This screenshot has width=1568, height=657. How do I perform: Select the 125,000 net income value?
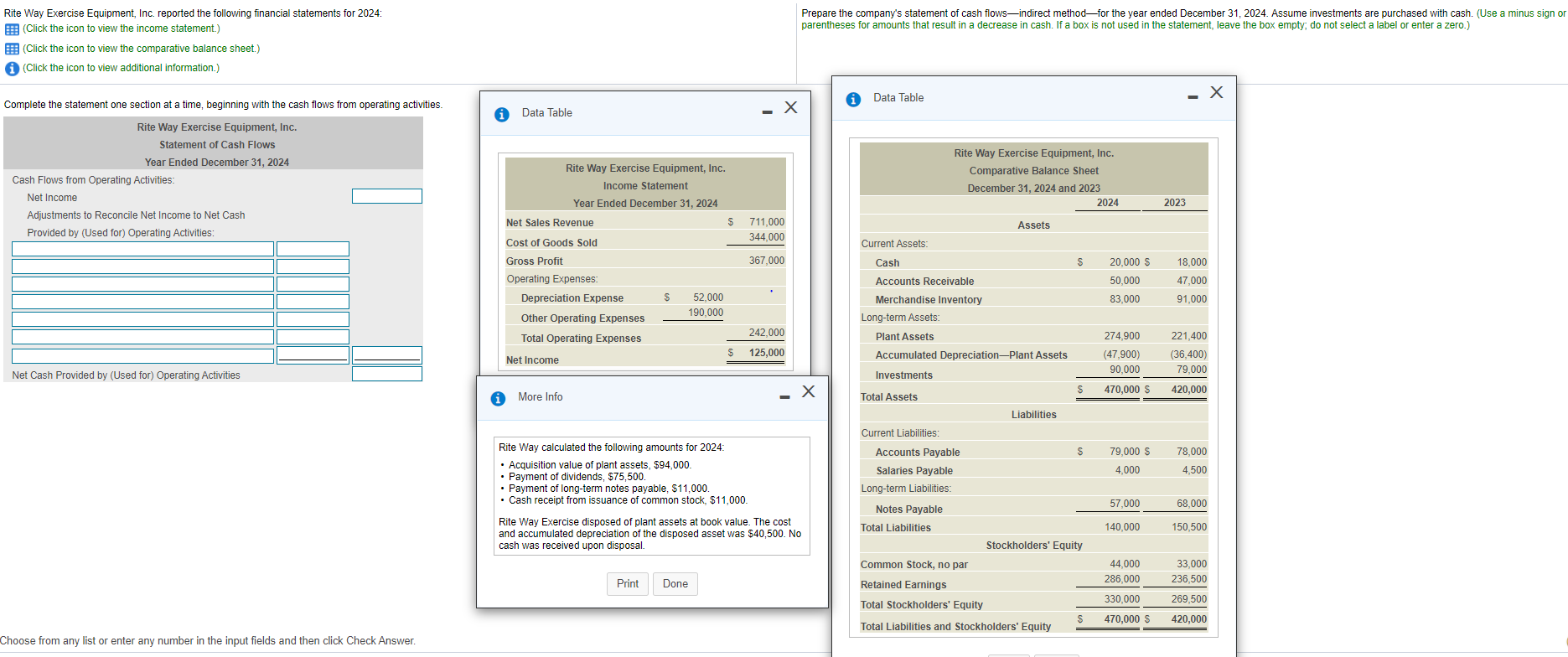767,353
